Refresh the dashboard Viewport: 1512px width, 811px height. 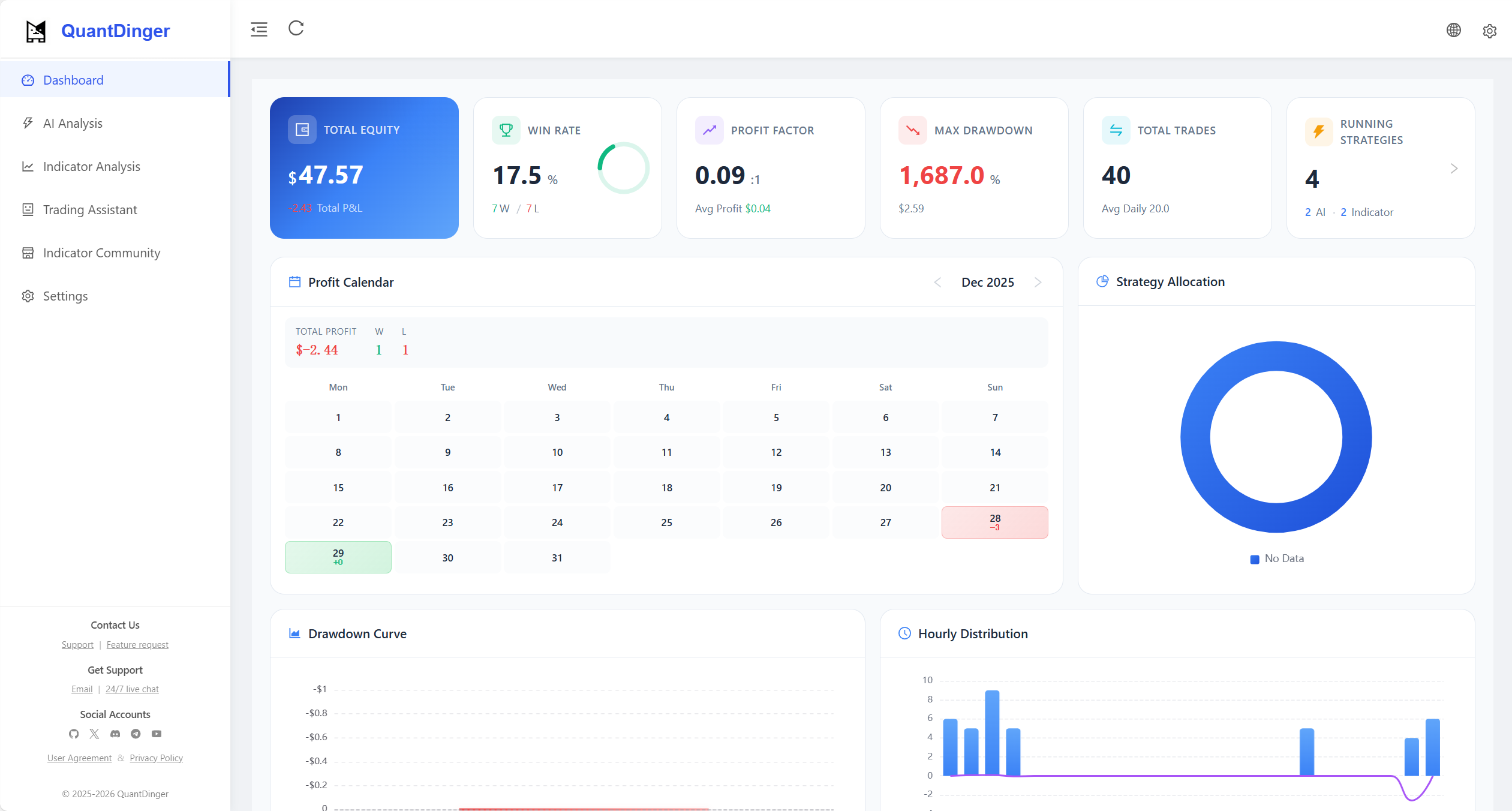(x=295, y=28)
